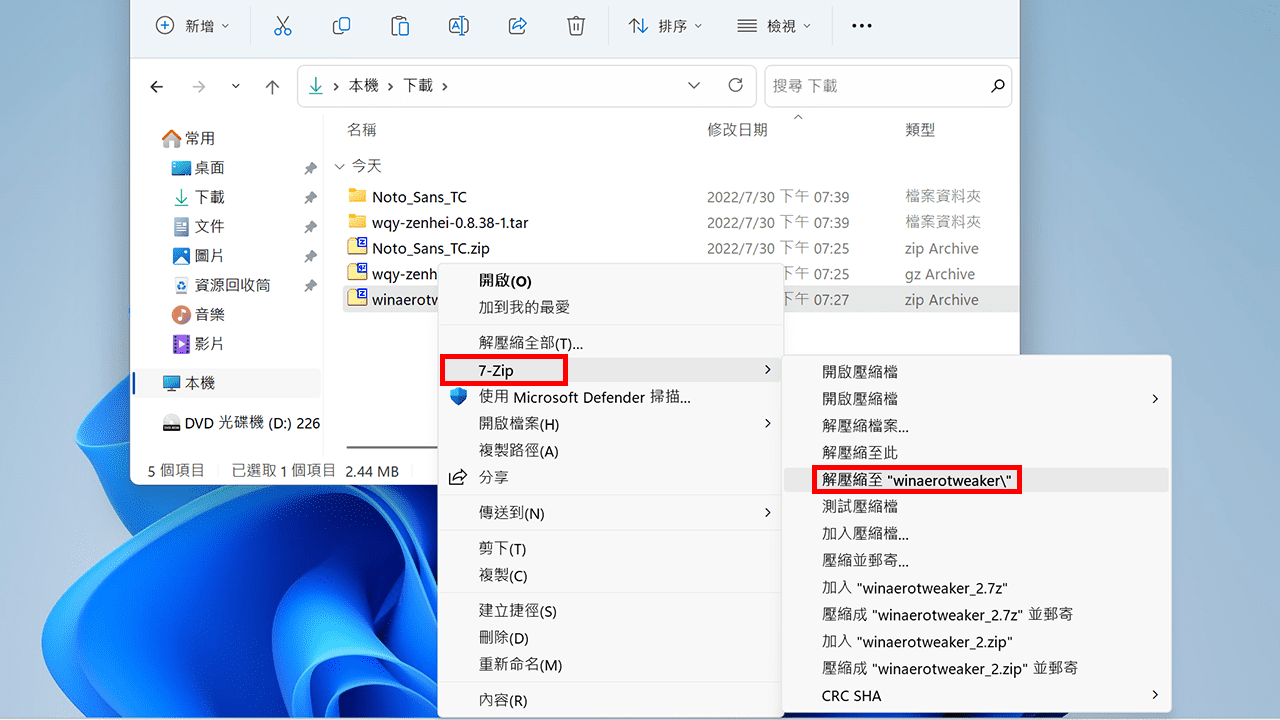
Task: Choose 解壓縮至 "winaerotweaker\" from the 7-Zip submenu
Action: pos(916,479)
